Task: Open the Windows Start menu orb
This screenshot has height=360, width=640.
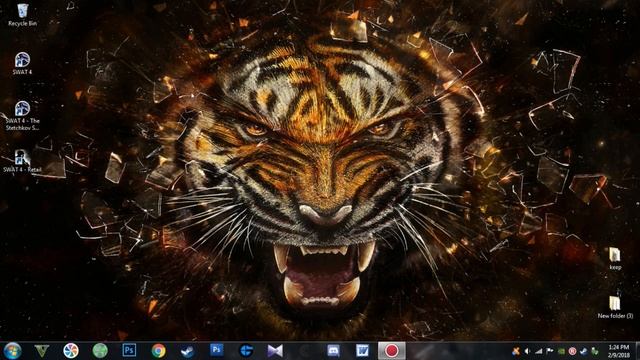Action: (x=12, y=351)
